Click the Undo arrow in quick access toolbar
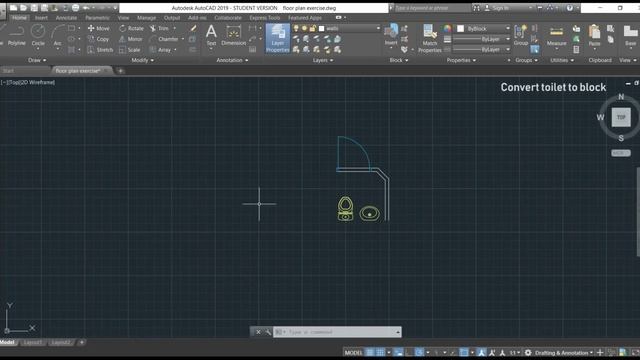This screenshot has height=360, width=640. click(86, 8)
